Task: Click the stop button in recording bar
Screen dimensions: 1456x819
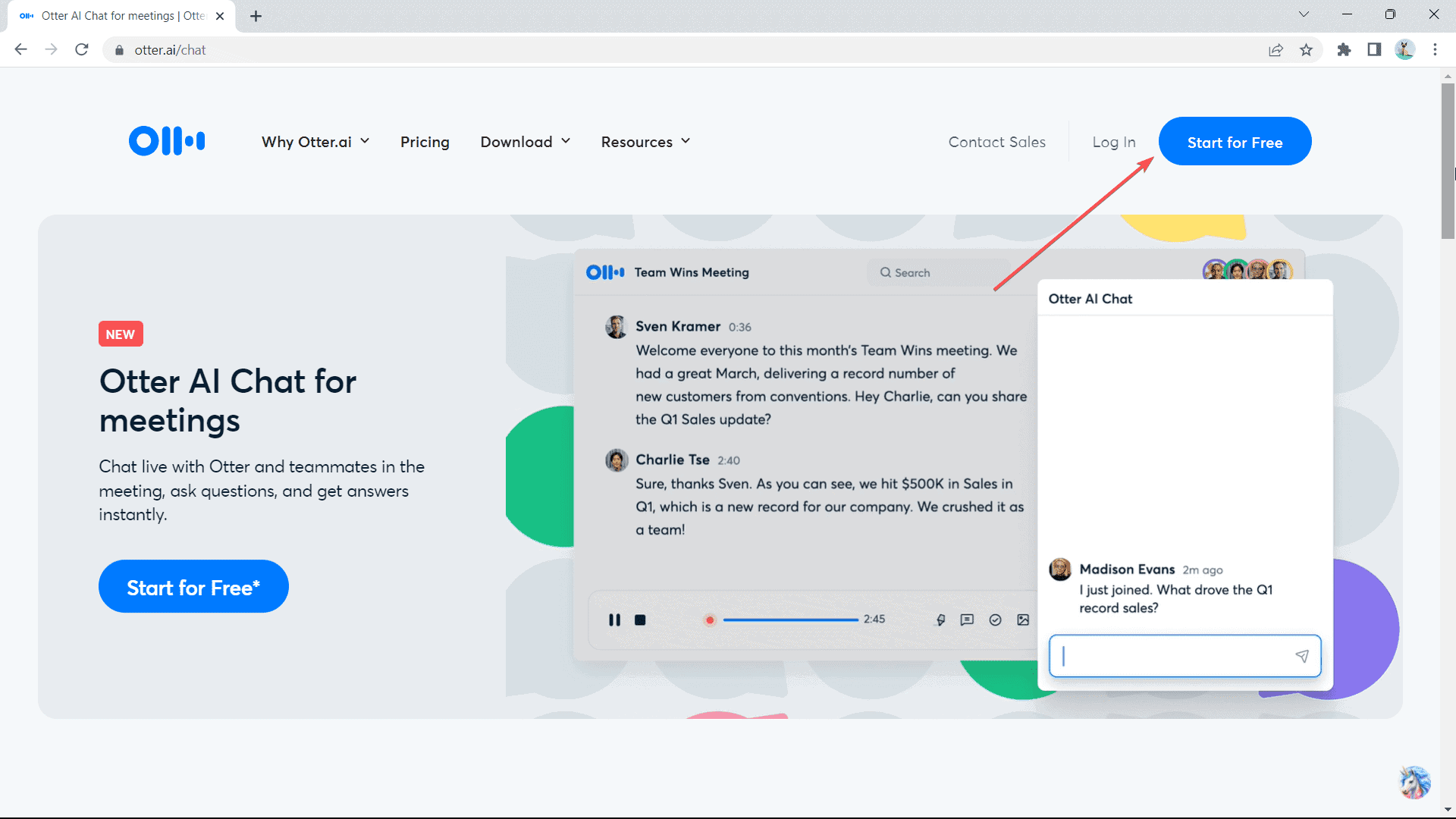Action: tap(640, 620)
